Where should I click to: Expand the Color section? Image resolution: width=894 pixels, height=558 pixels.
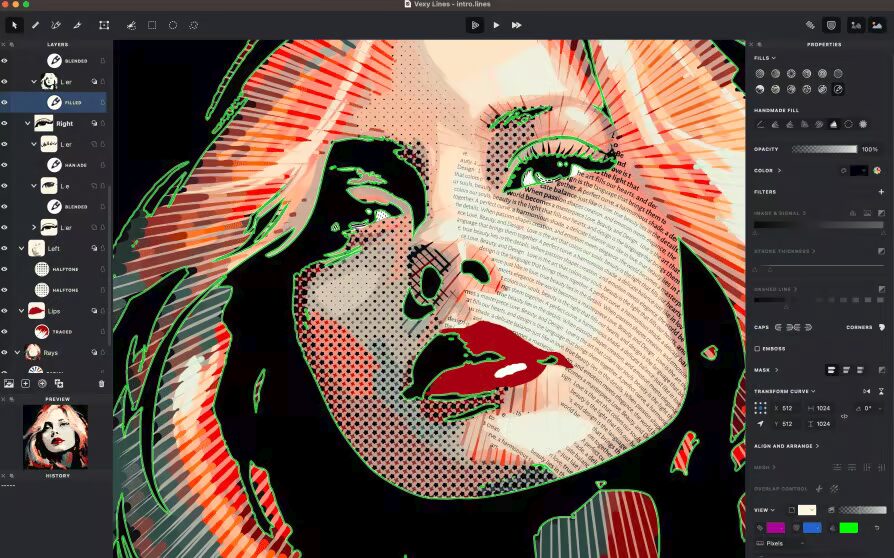click(767, 170)
